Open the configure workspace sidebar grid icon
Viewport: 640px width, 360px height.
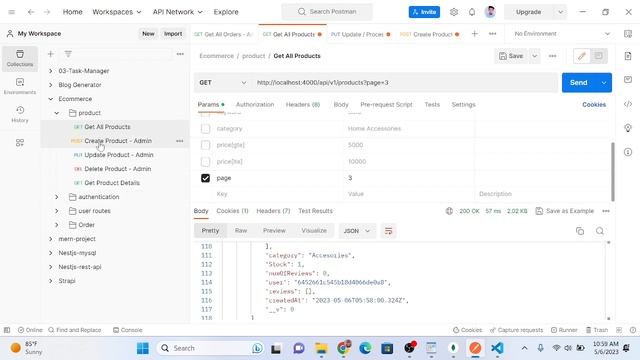coord(20,142)
